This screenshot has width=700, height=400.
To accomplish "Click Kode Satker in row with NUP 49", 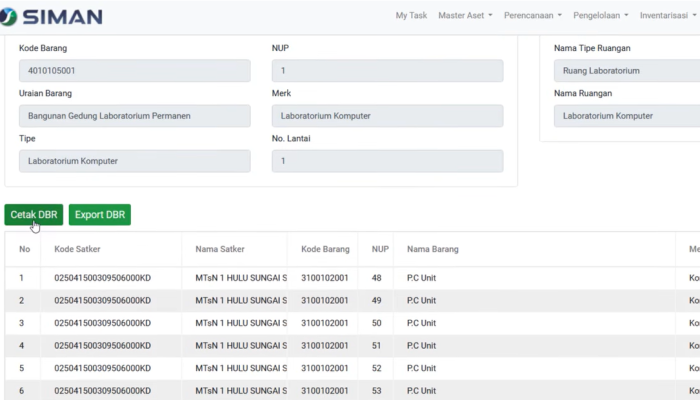I will click(x=102, y=300).
